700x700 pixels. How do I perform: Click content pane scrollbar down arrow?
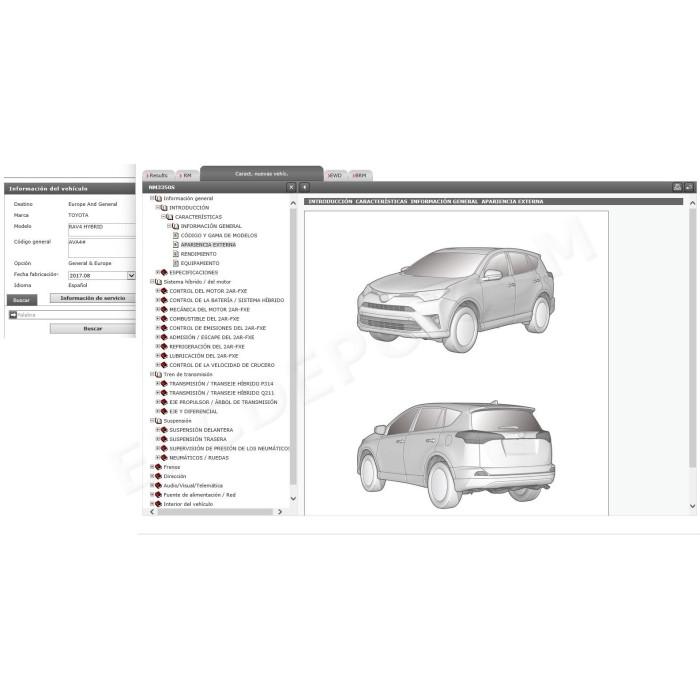tap(692, 506)
